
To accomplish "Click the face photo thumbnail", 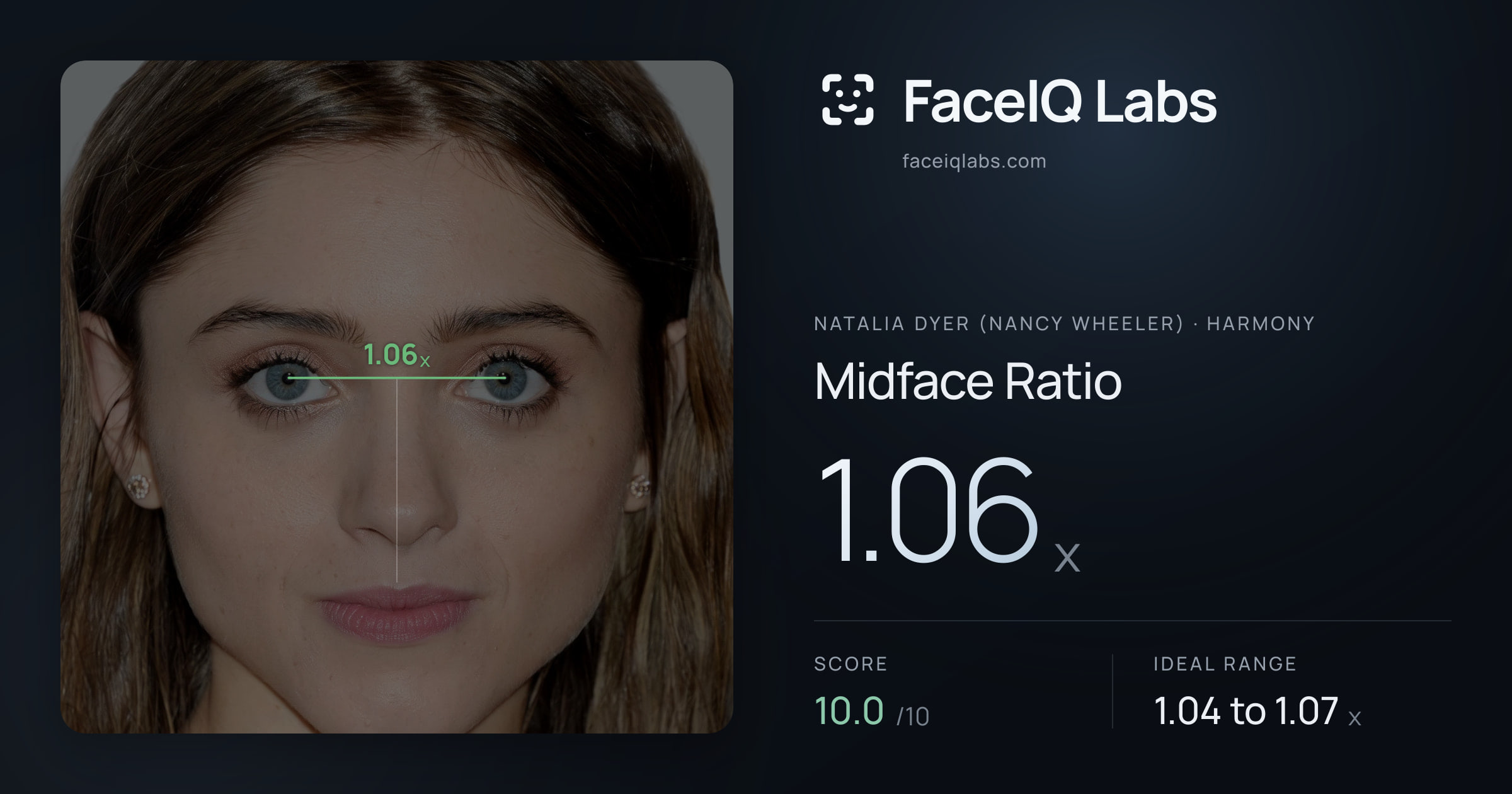I will coord(397,397).
